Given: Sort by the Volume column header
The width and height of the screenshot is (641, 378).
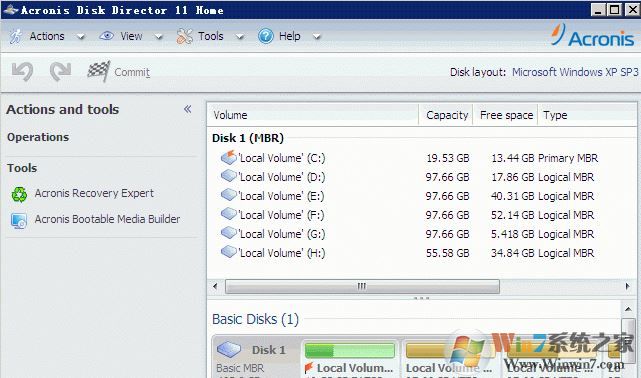Looking at the screenshot, I should [313, 115].
